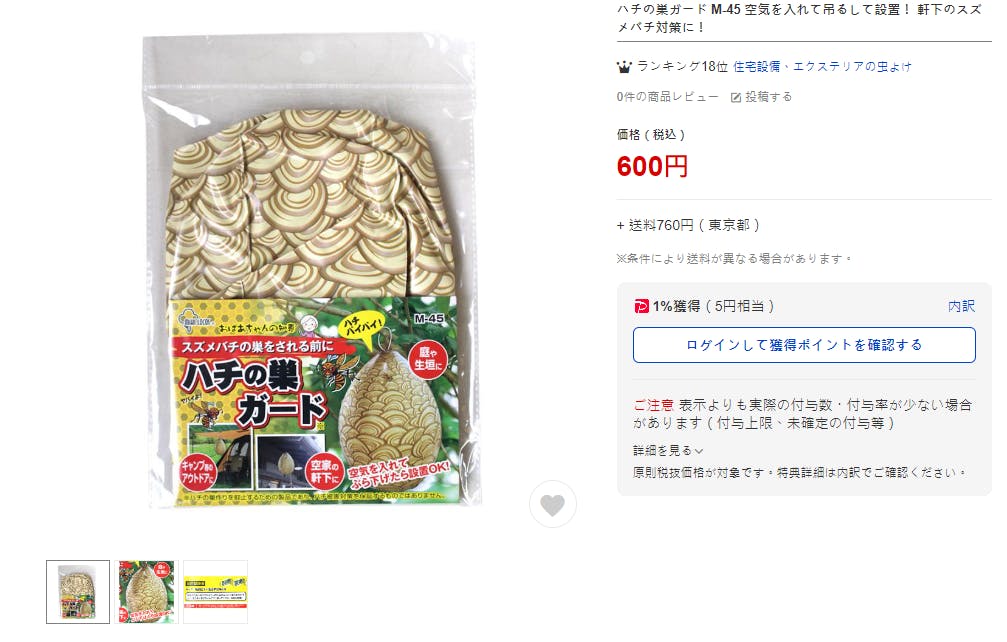Click the heart favorite icon
1007x642 pixels.
point(552,505)
